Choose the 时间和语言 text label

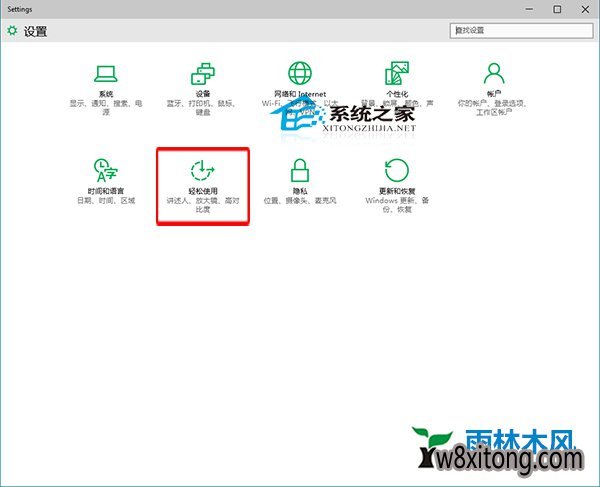point(105,191)
